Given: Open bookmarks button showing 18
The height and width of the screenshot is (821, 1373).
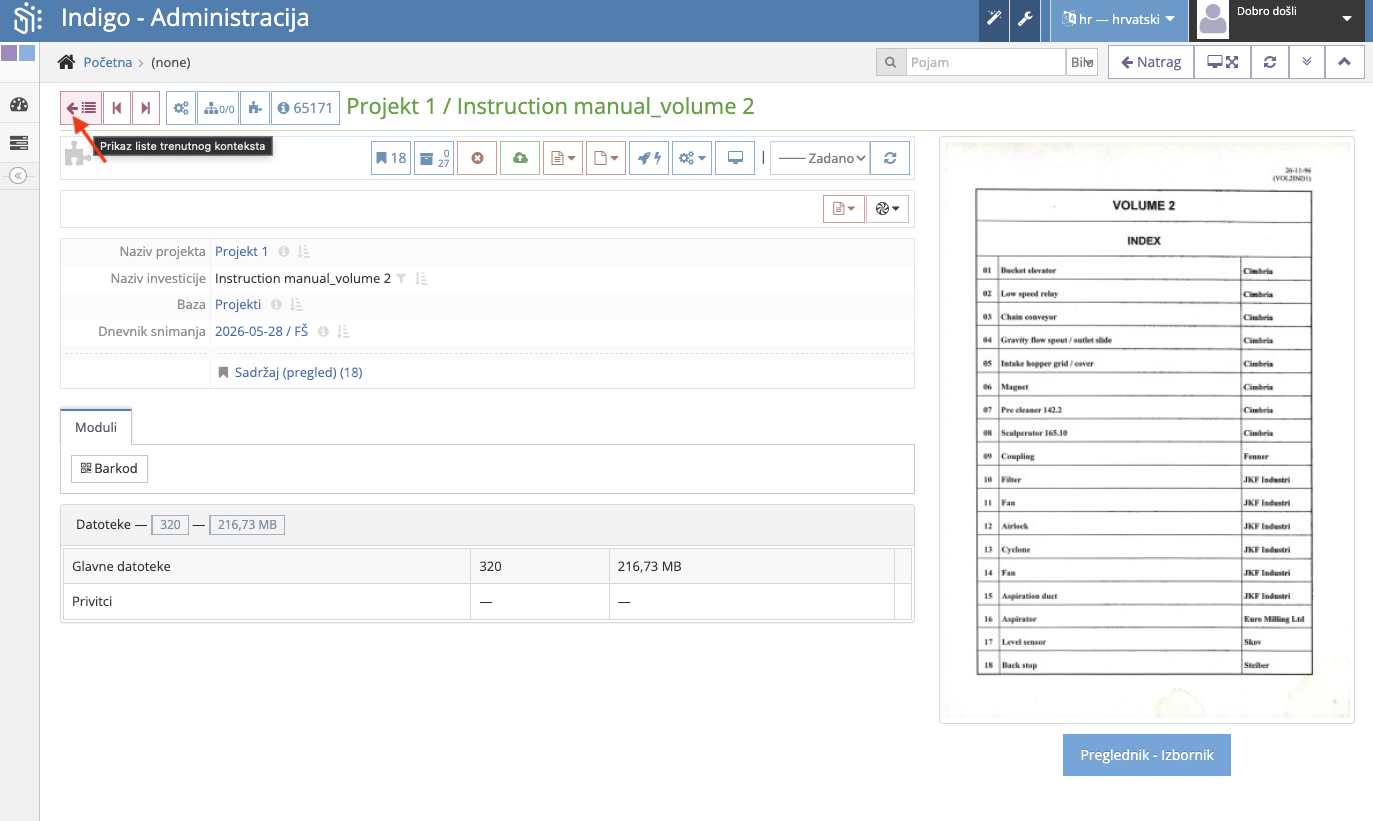Looking at the screenshot, I should click(391, 158).
